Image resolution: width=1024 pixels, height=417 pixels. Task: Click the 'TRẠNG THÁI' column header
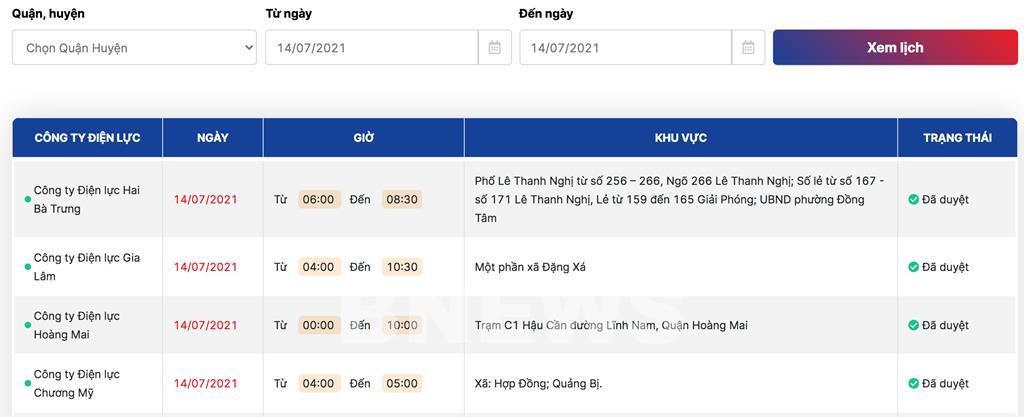coord(957,138)
